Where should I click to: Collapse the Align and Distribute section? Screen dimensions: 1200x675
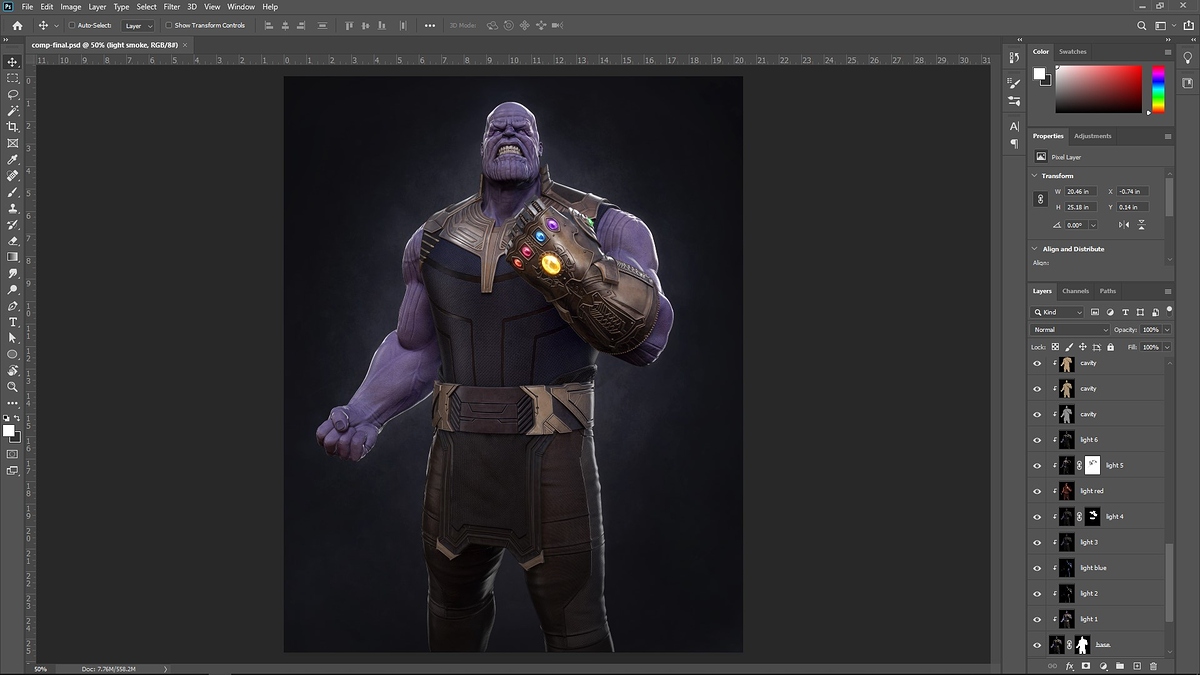pyautogui.click(x=1034, y=249)
